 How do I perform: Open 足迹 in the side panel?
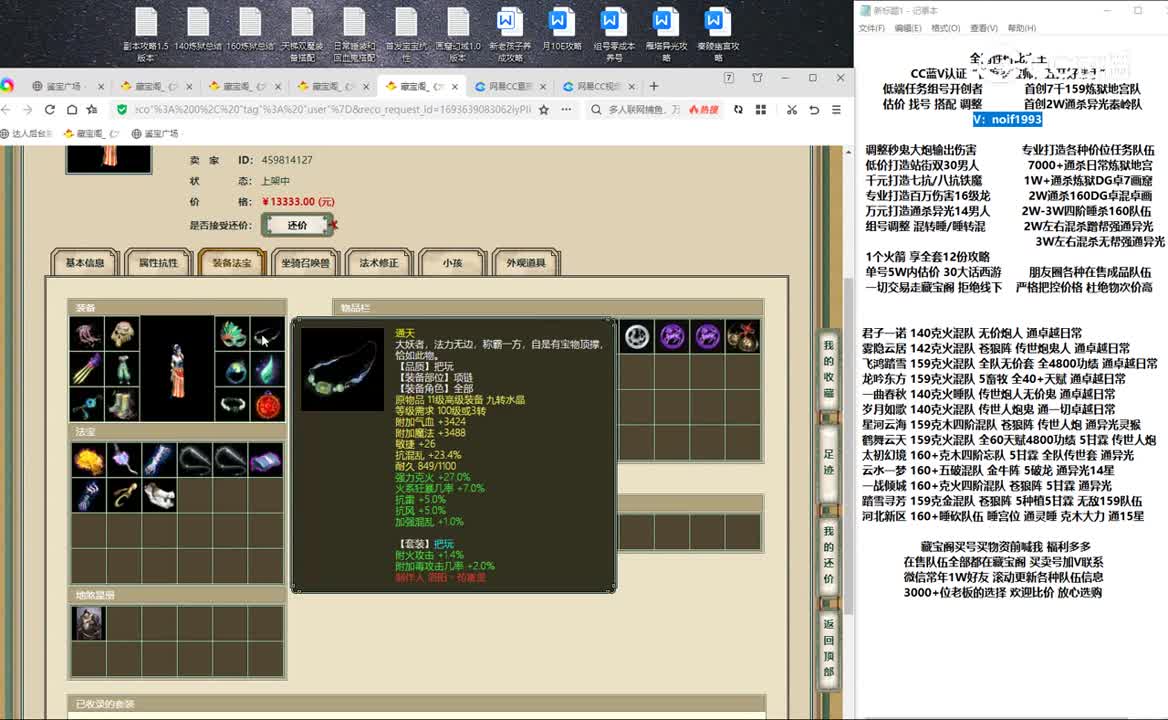[x=828, y=462]
